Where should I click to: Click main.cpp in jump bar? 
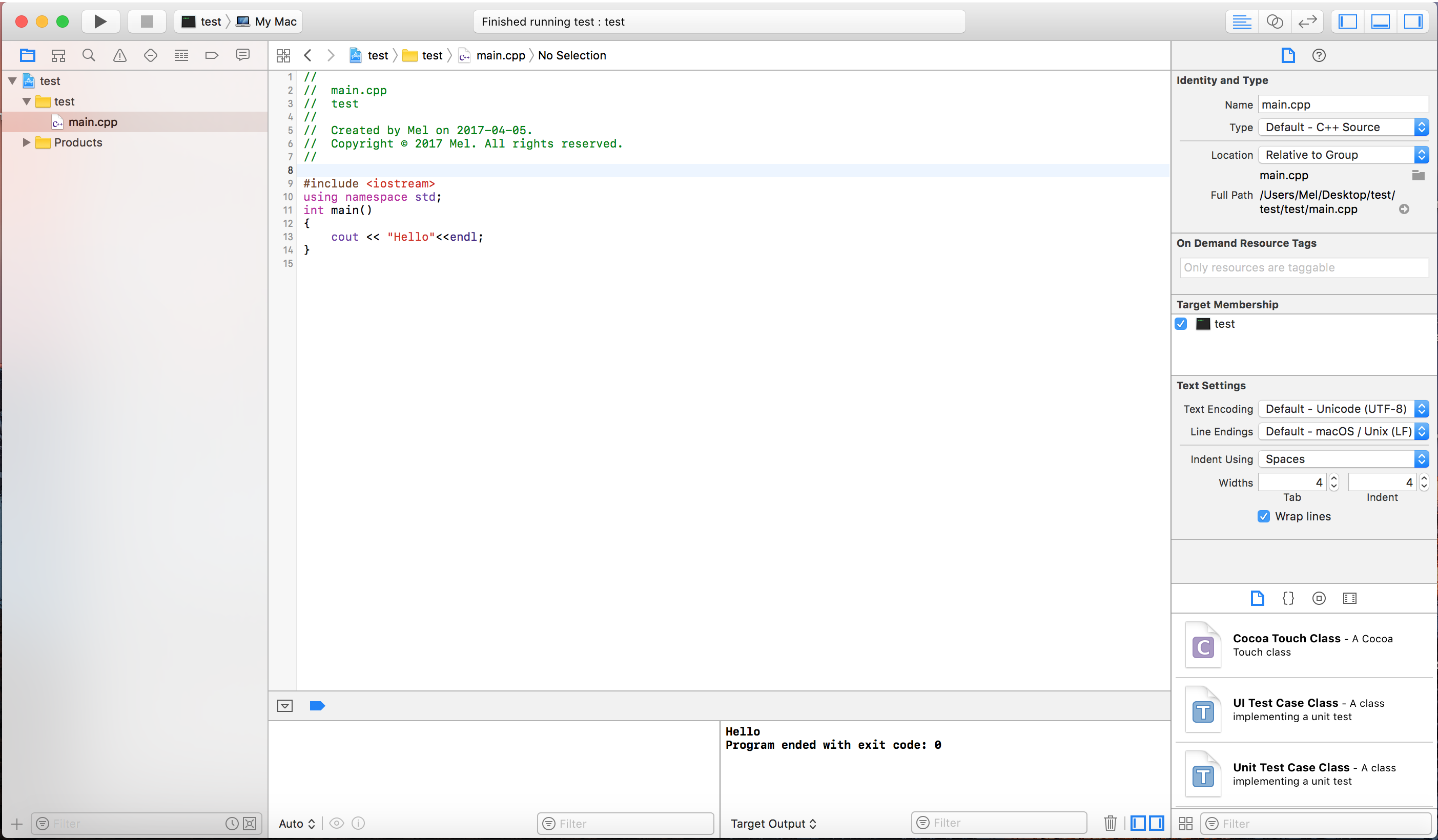[500, 55]
